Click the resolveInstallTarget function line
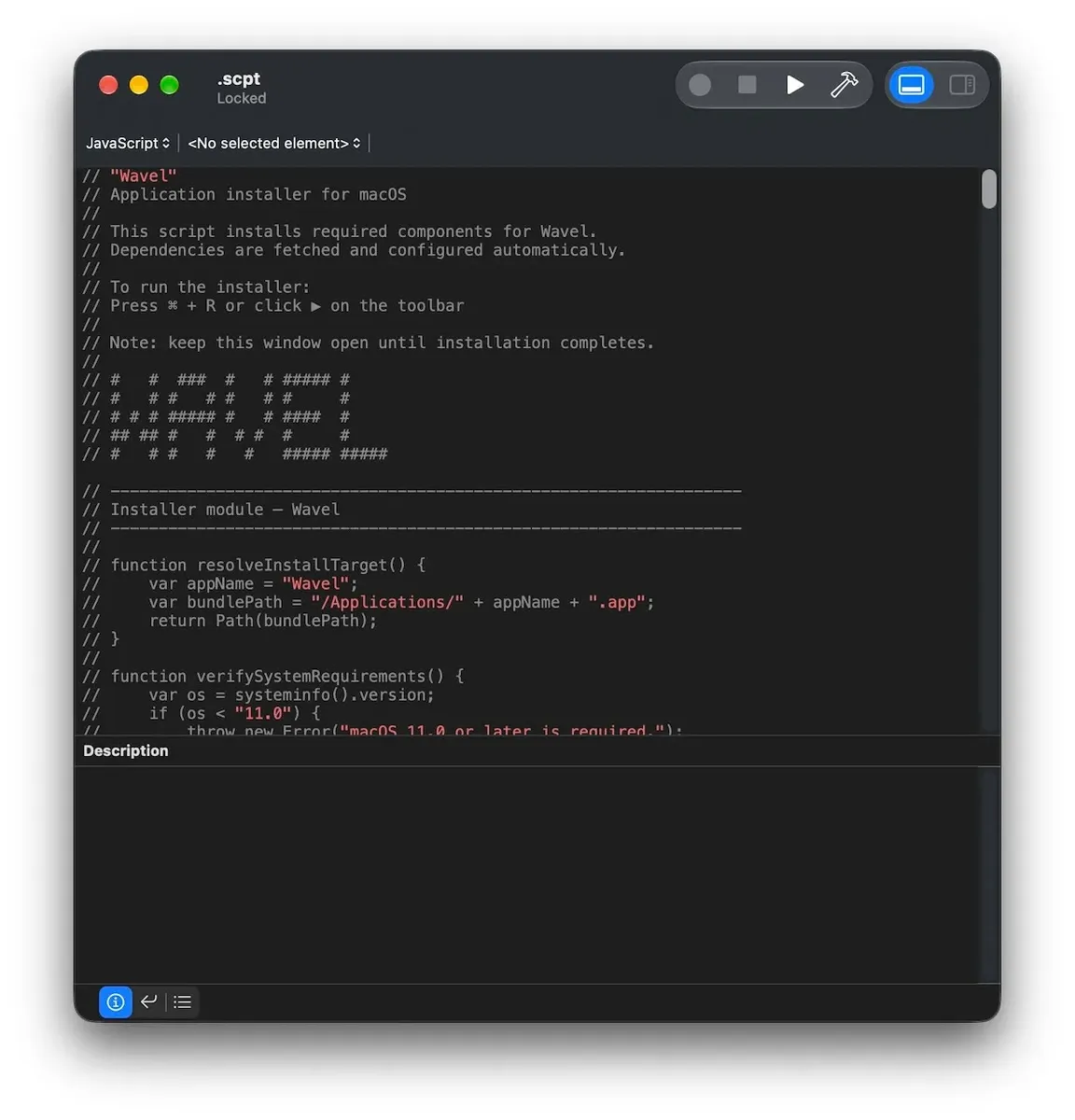 click(254, 565)
